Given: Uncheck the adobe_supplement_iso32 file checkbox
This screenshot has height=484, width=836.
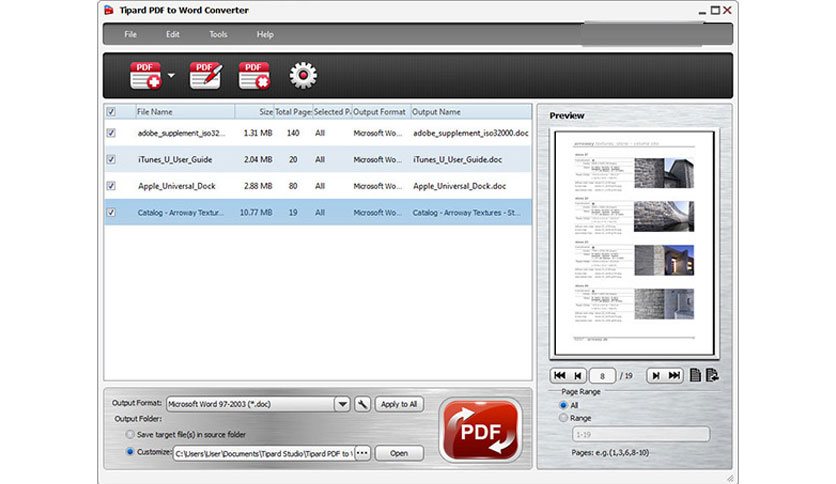Looking at the screenshot, I should pyautogui.click(x=111, y=133).
